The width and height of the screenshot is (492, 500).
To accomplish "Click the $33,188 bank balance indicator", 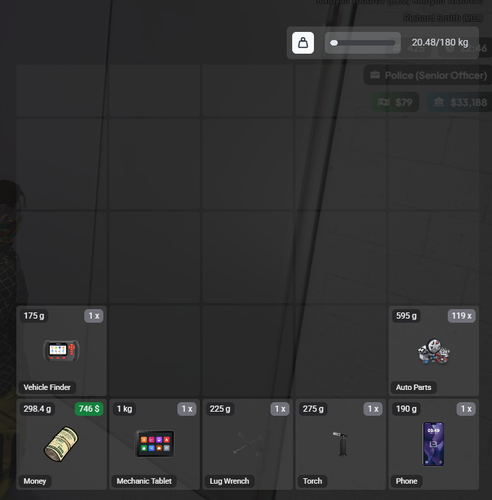I will tap(459, 102).
